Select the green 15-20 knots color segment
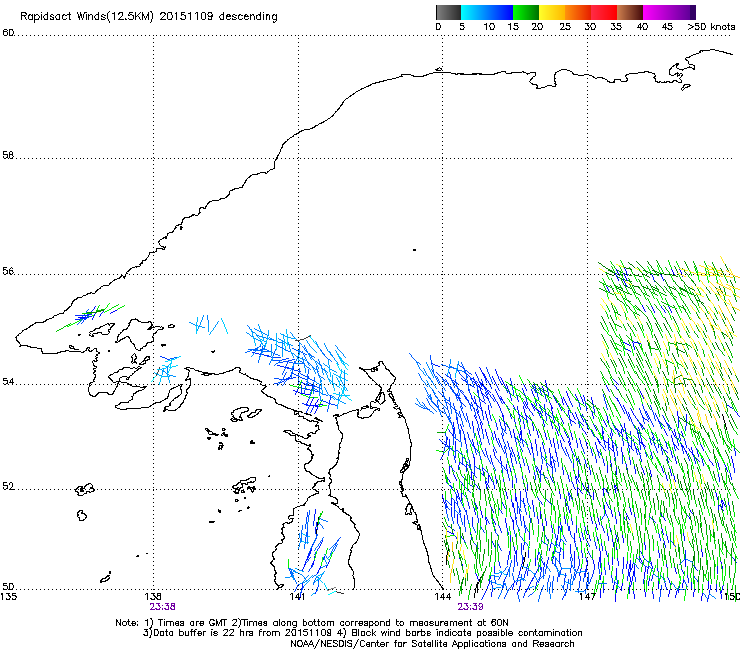The height and width of the screenshot is (650, 740). (x=526, y=12)
